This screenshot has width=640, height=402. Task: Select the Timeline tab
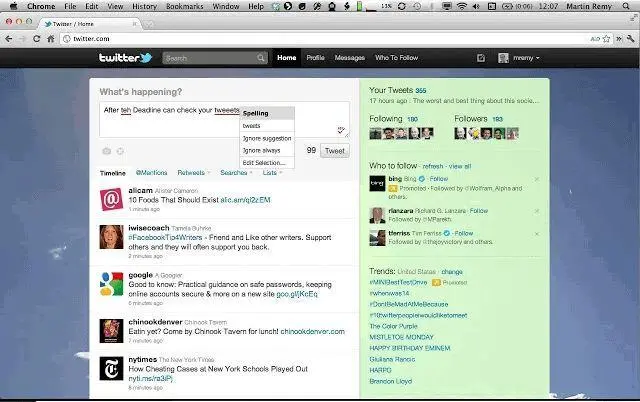point(113,173)
